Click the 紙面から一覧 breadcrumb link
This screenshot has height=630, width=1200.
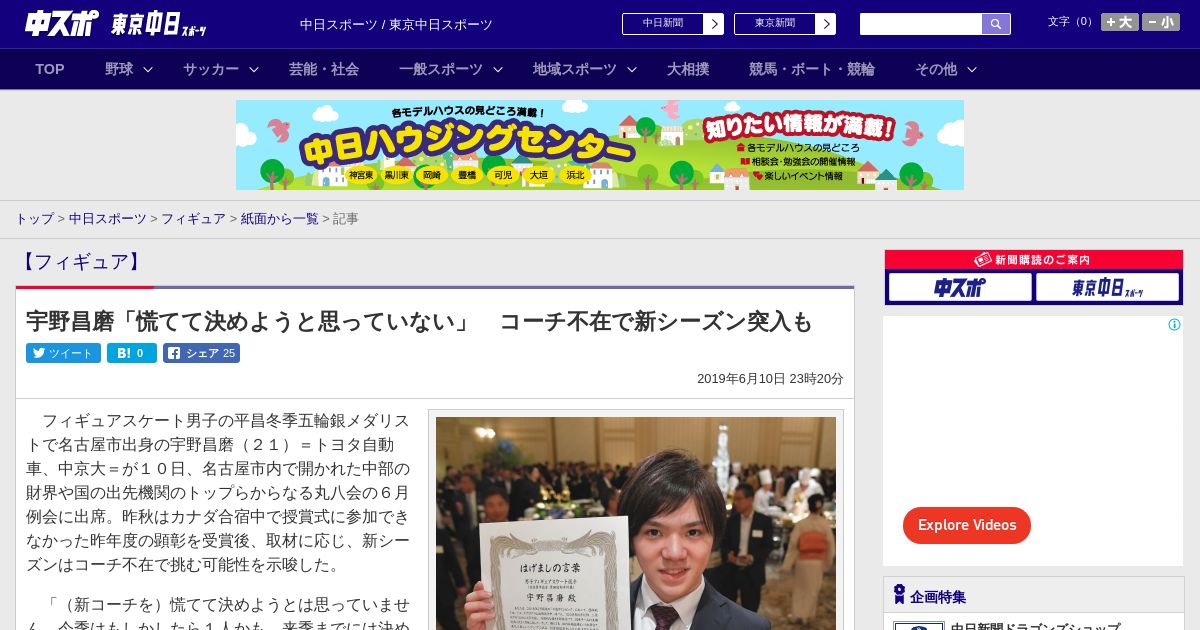coord(280,219)
